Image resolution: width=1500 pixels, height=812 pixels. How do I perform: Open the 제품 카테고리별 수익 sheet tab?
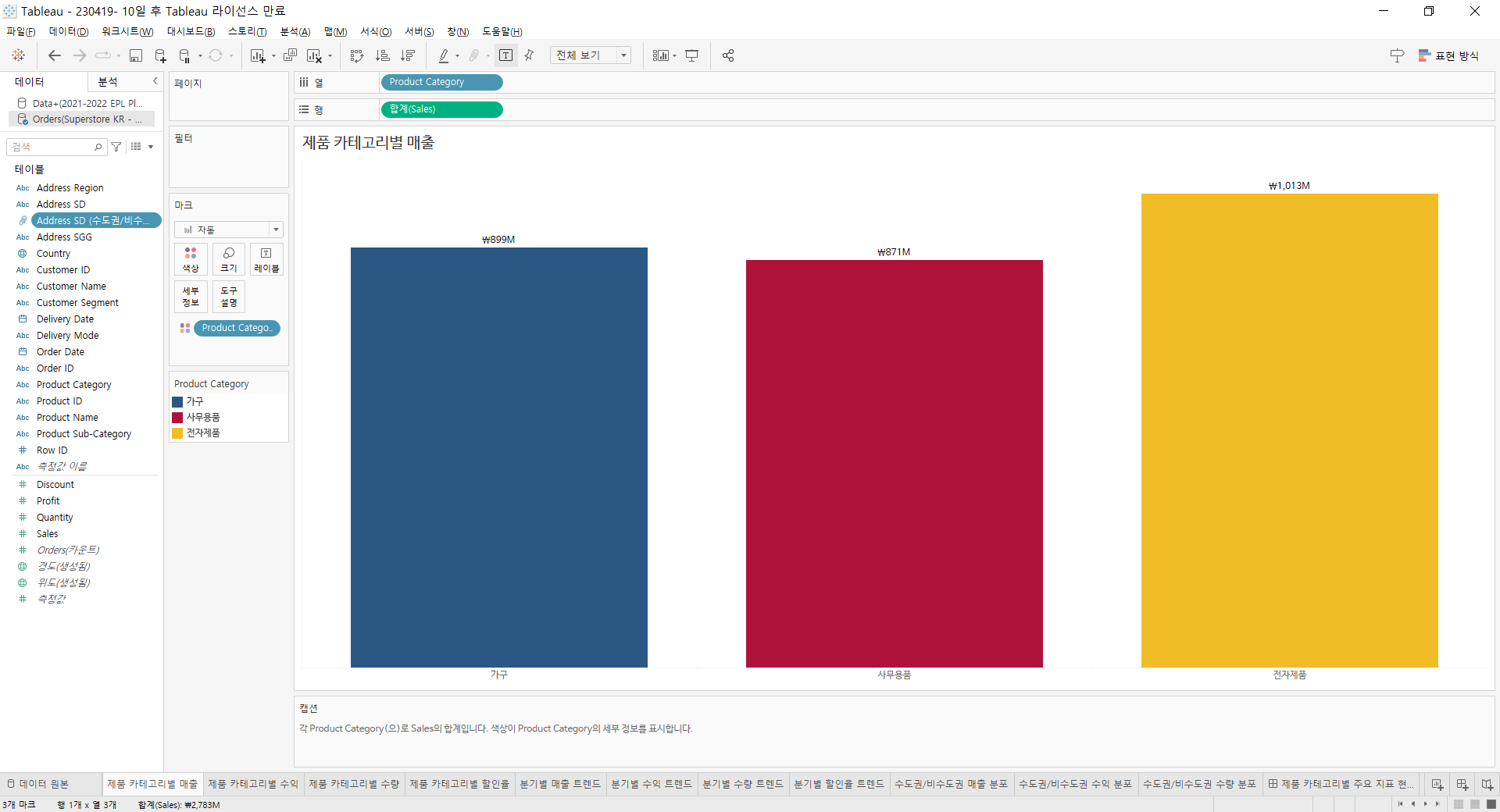pos(253,784)
